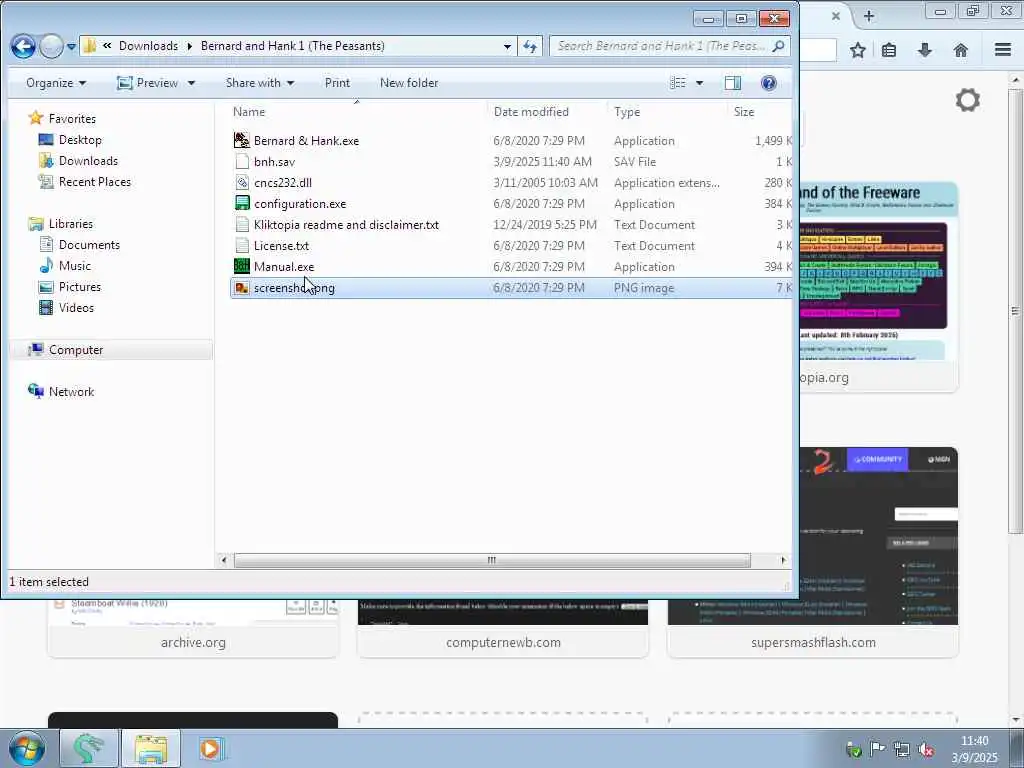Sort by Size column header

[760, 112]
